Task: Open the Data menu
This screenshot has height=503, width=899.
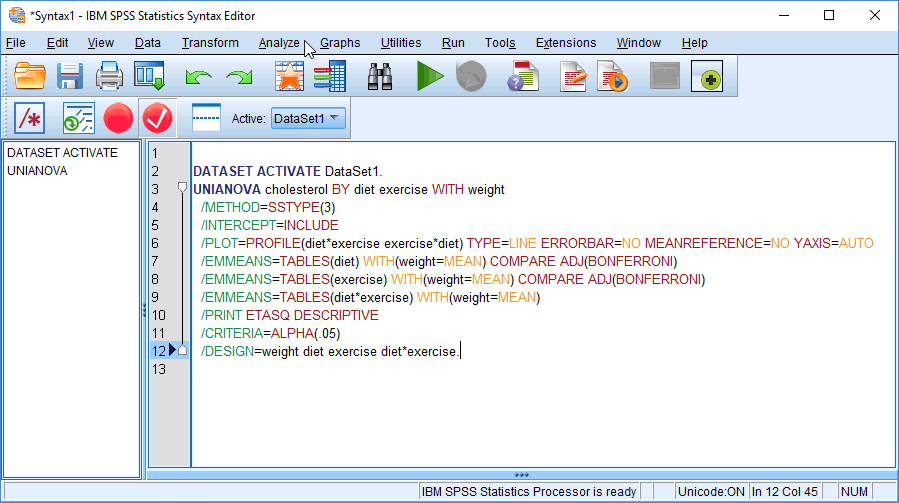Action: [x=147, y=43]
